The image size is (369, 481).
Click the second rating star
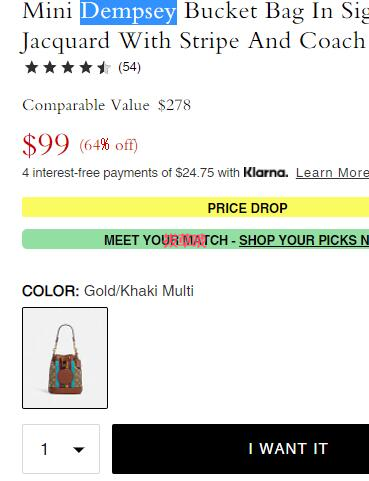(x=50, y=67)
